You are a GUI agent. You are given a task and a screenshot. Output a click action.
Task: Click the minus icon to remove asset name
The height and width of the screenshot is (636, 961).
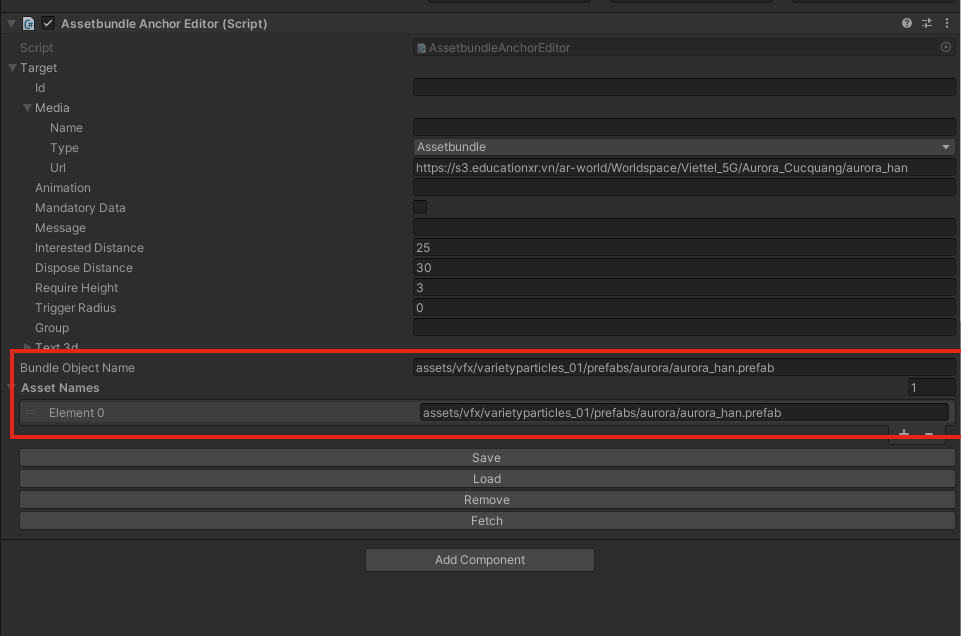click(x=929, y=434)
